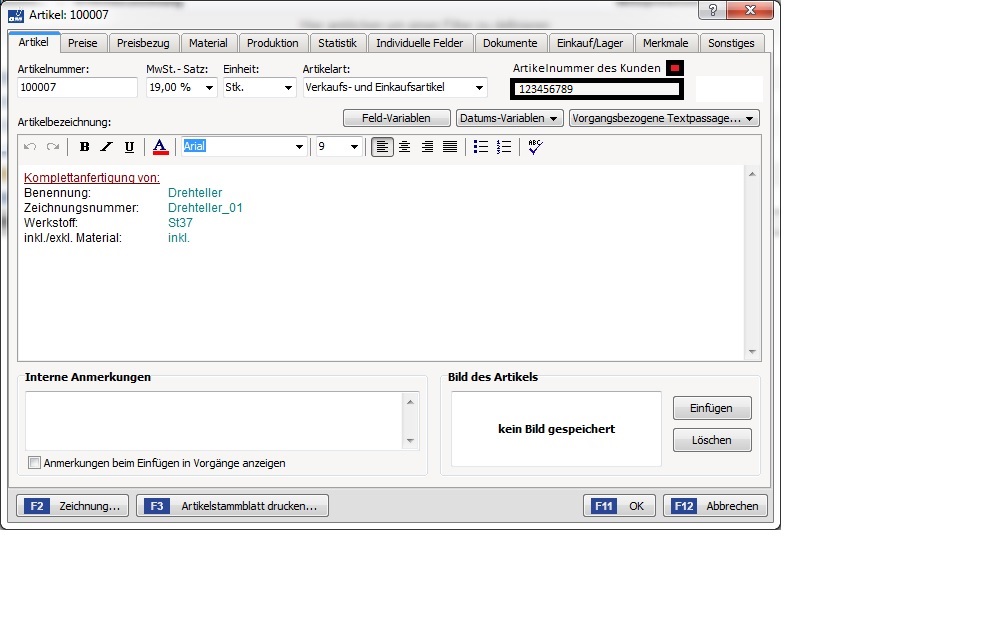Click the help question mark button
The width and height of the screenshot is (1008, 630).
click(x=712, y=10)
